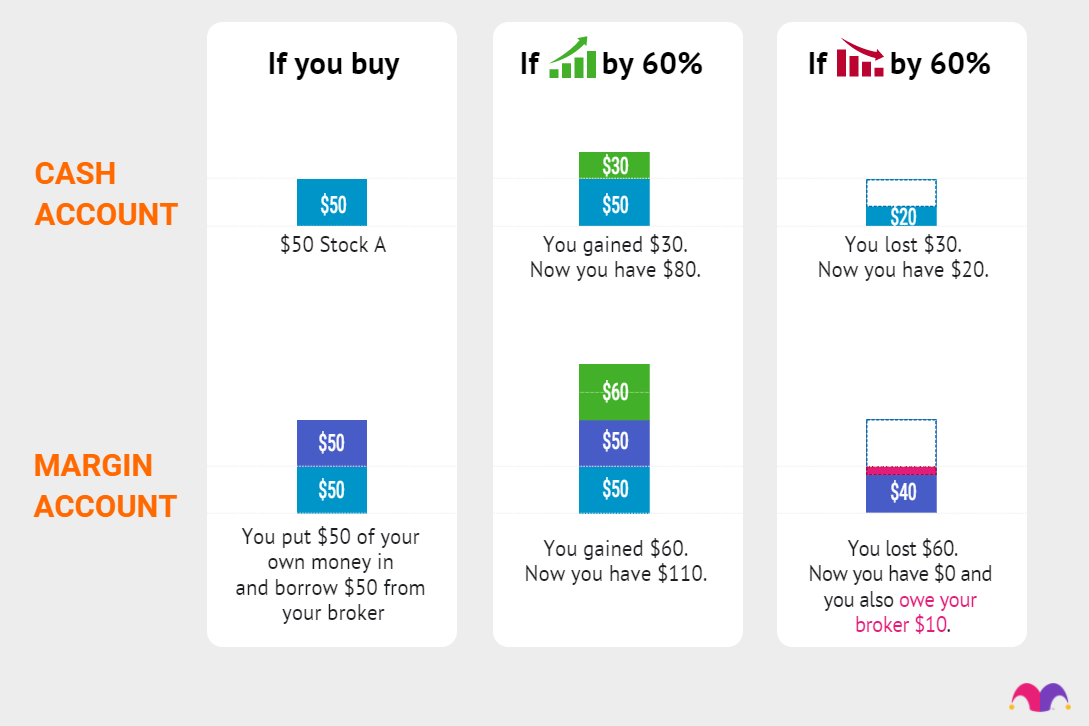The image size is (1089, 726).
Task: Click 'You gained $60' text
Action: pos(615,548)
